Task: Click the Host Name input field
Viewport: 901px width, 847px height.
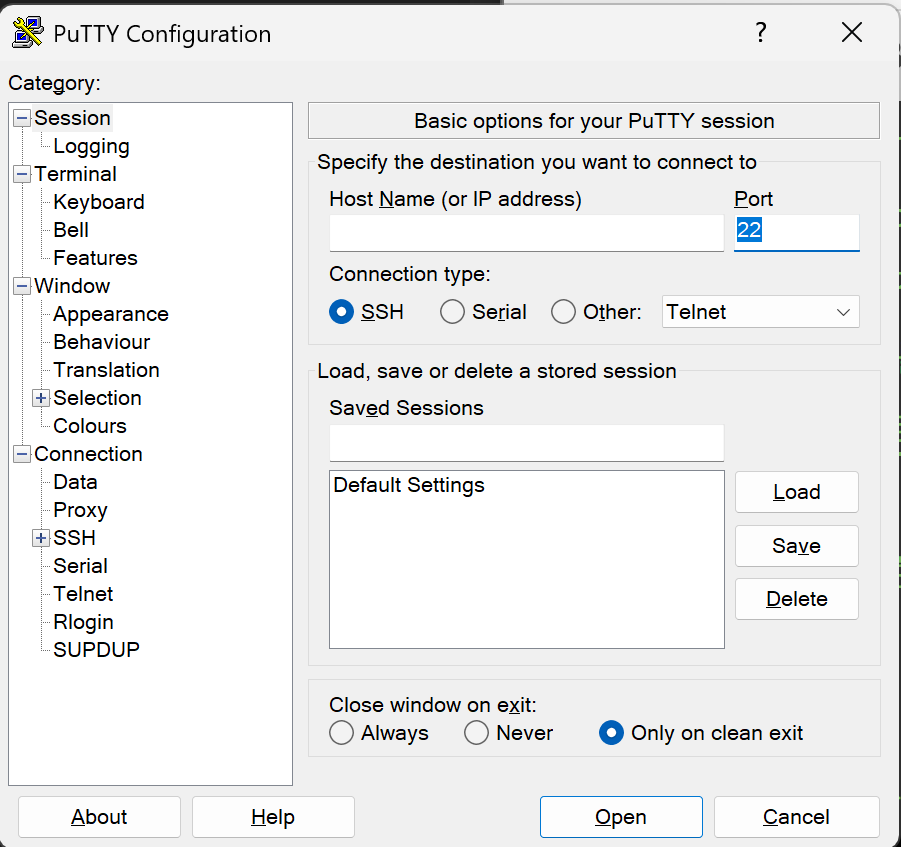Action: (x=526, y=233)
